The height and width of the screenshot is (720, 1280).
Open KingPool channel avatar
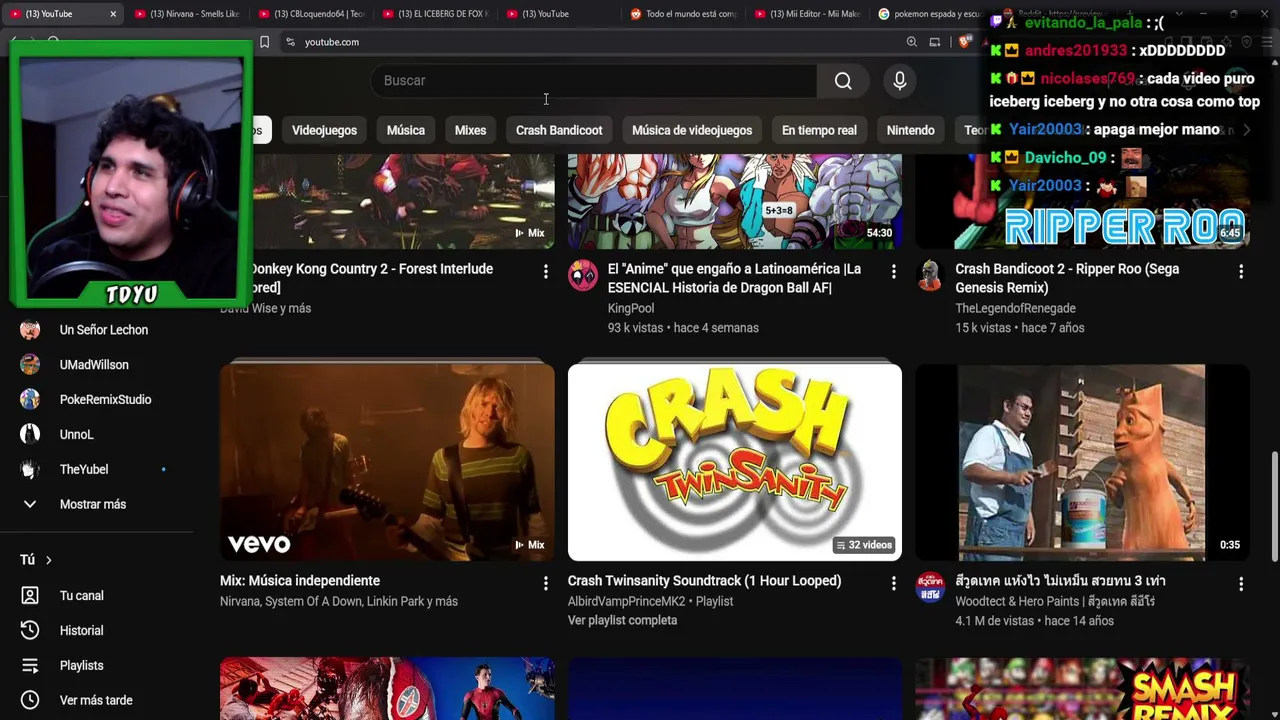[x=582, y=275]
